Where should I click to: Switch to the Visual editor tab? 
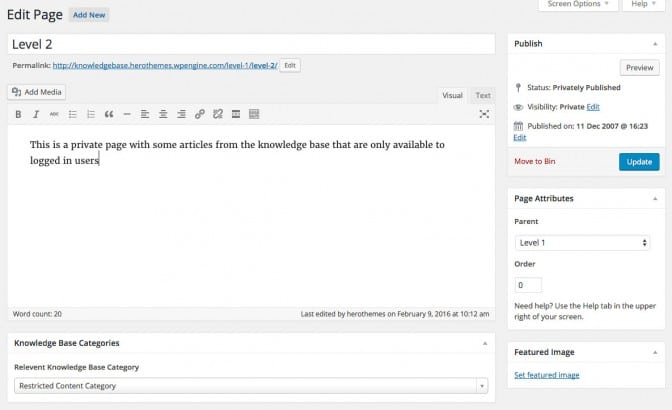point(452,95)
